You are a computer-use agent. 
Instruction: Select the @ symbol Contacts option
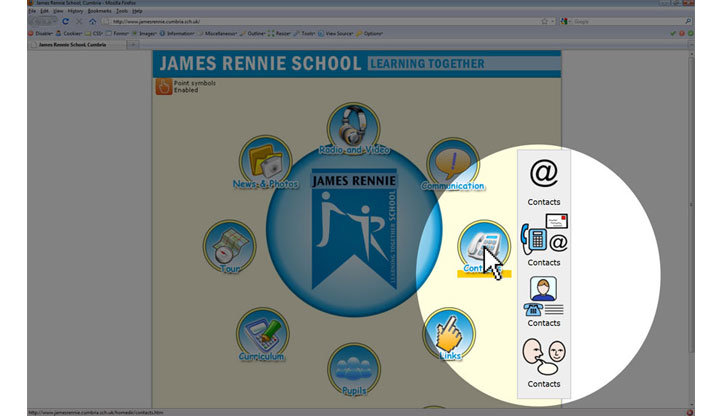pyautogui.click(x=544, y=182)
